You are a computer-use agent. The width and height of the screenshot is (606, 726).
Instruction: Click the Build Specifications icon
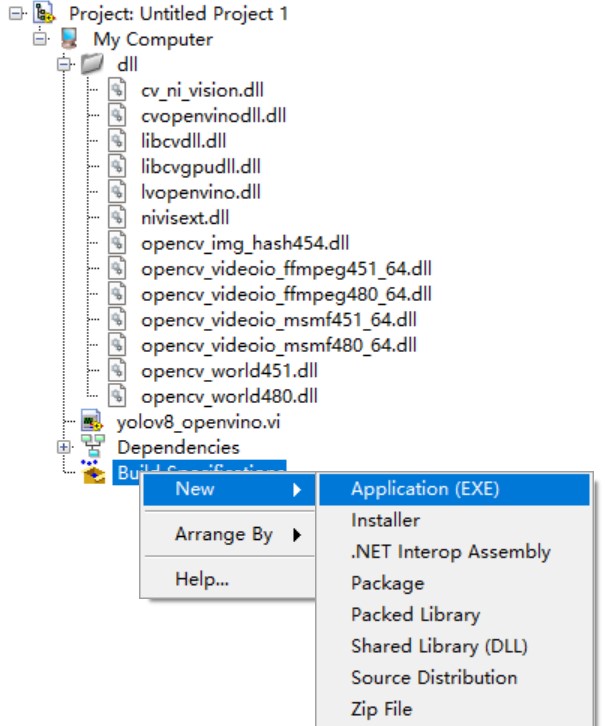tap(93, 472)
